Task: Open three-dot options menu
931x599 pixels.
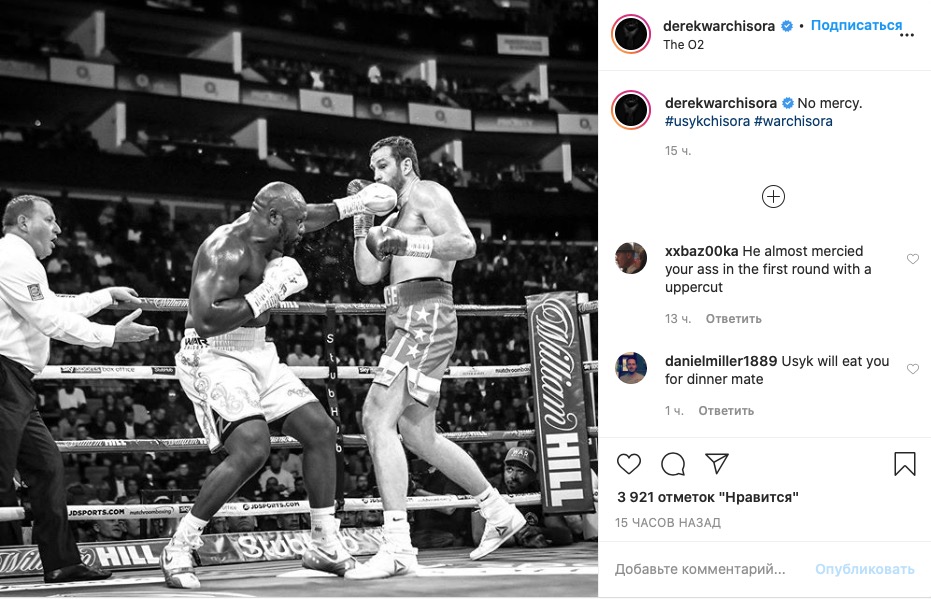Action: click(x=907, y=35)
